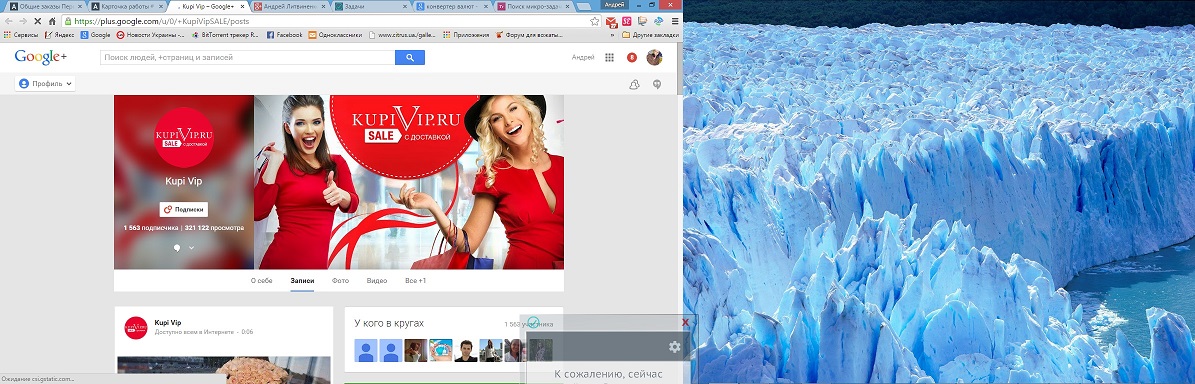Switch to Задачи browser tab
This screenshot has height=384, width=1195.
coord(371,6)
